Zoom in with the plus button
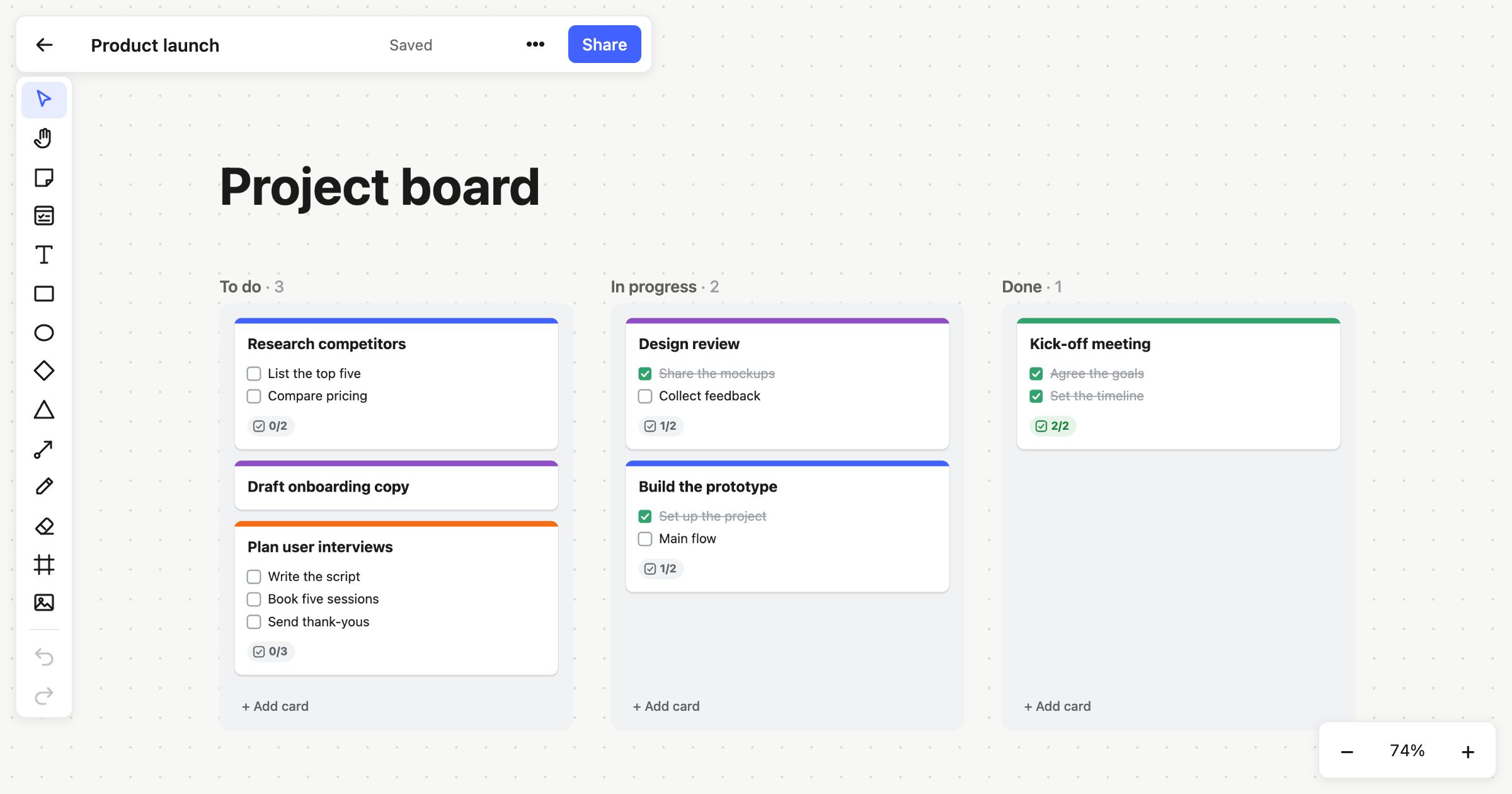This screenshot has width=1512, height=794. (1468, 751)
